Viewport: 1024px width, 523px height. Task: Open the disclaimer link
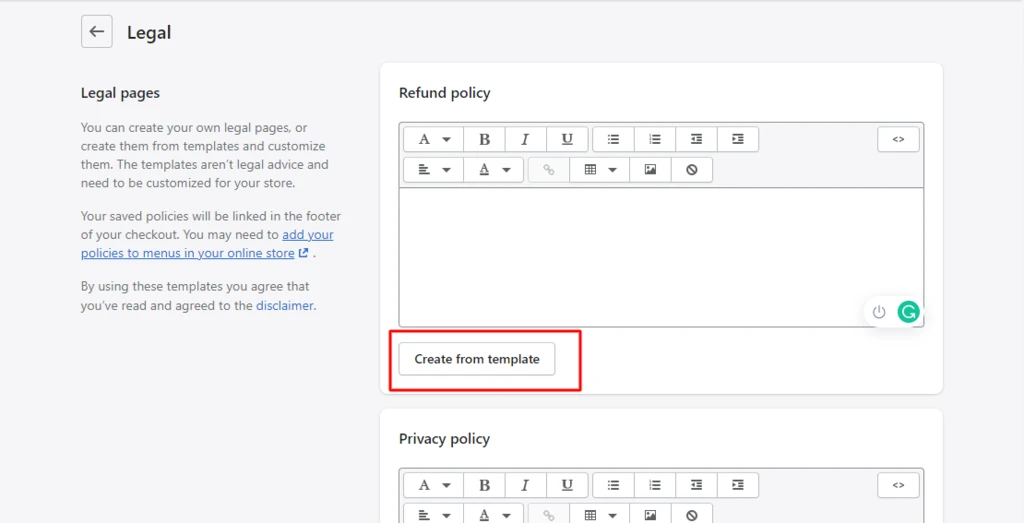click(x=285, y=305)
